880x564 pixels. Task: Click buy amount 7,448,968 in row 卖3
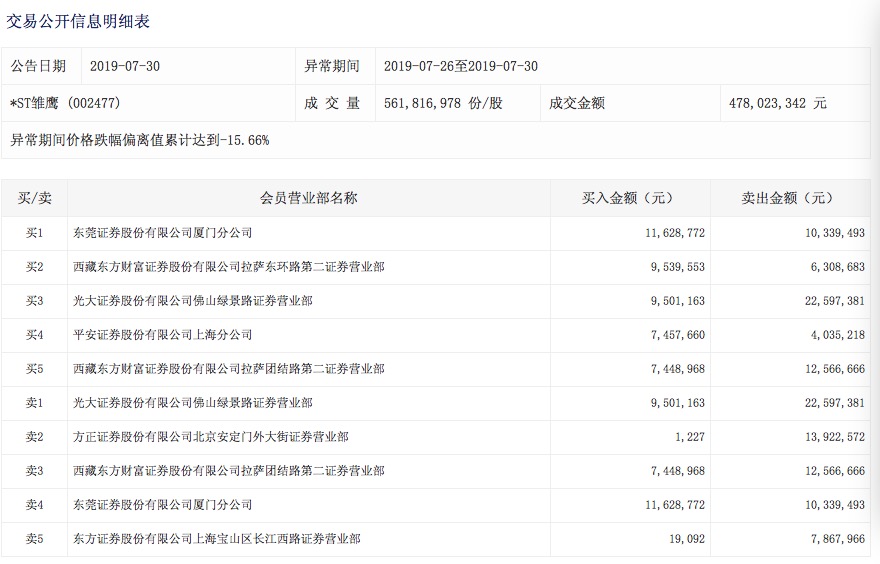tap(677, 471)
